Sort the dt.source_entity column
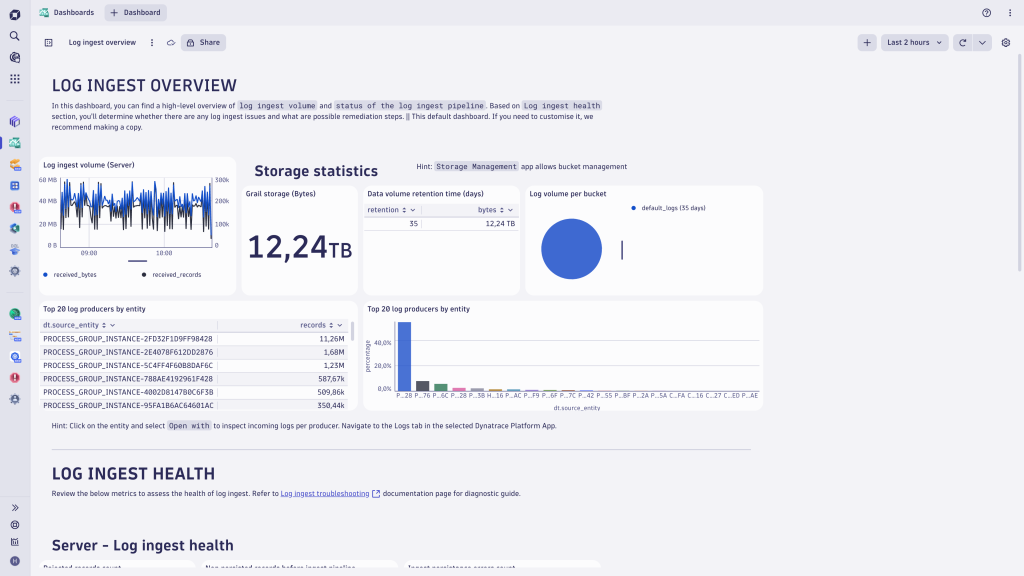This screenshot has width=1024, height=576. pyautogui.click(x=104, y=325)
